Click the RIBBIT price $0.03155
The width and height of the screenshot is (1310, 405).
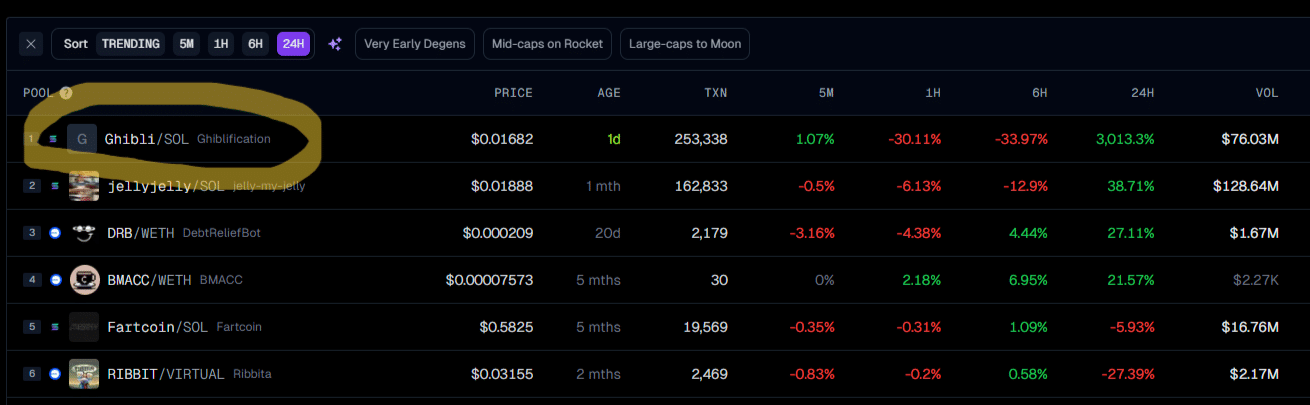[502, 374]
